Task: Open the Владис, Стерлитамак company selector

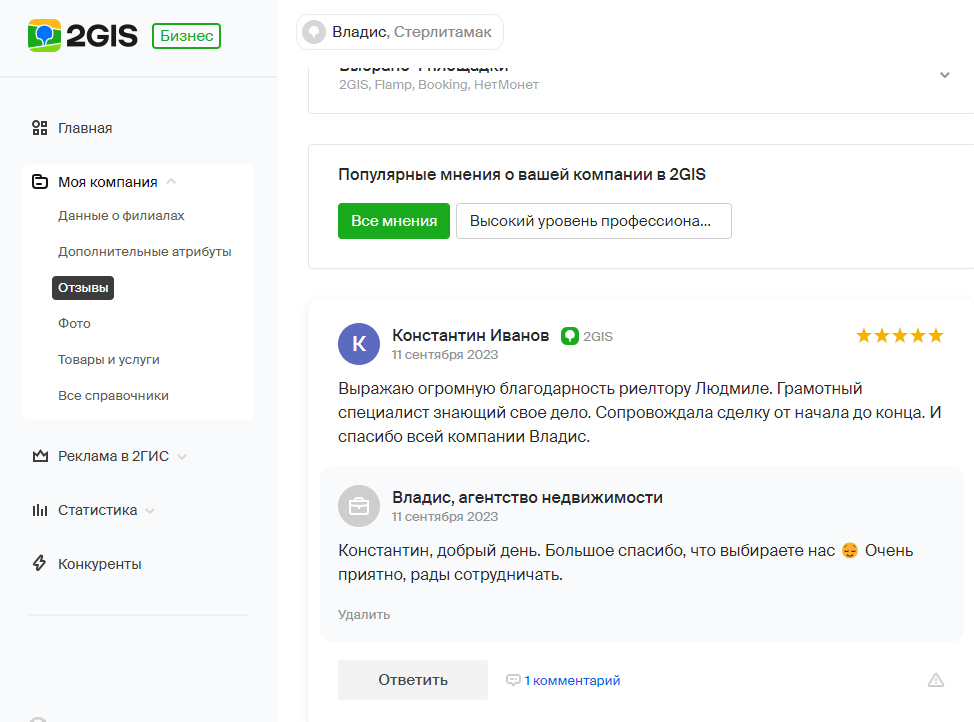Action: [x=399, y=32]
